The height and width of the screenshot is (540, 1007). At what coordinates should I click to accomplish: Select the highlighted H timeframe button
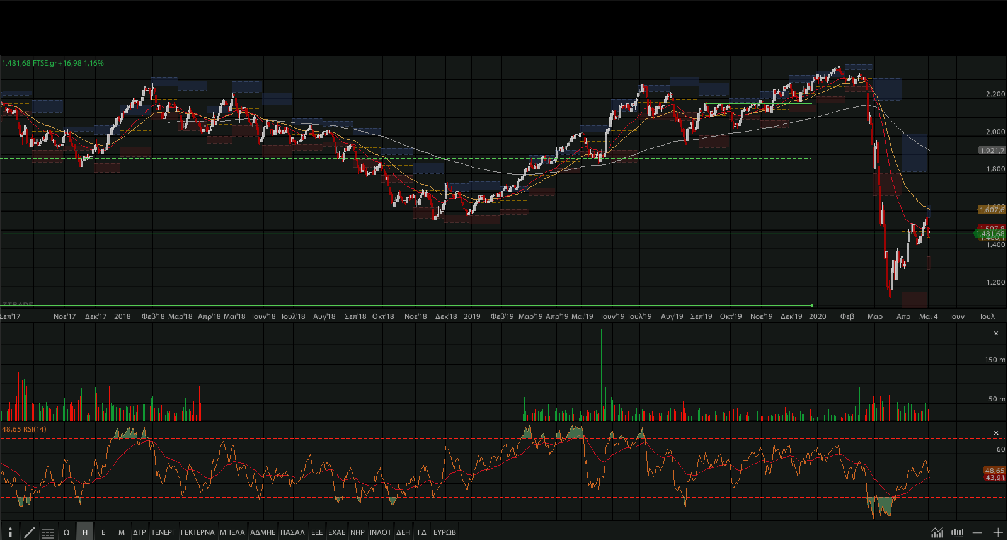tap(84, 532)
